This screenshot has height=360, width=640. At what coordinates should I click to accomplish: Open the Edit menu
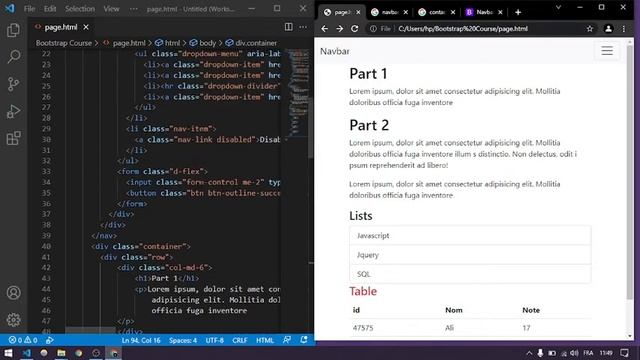[x=50, y=9]
